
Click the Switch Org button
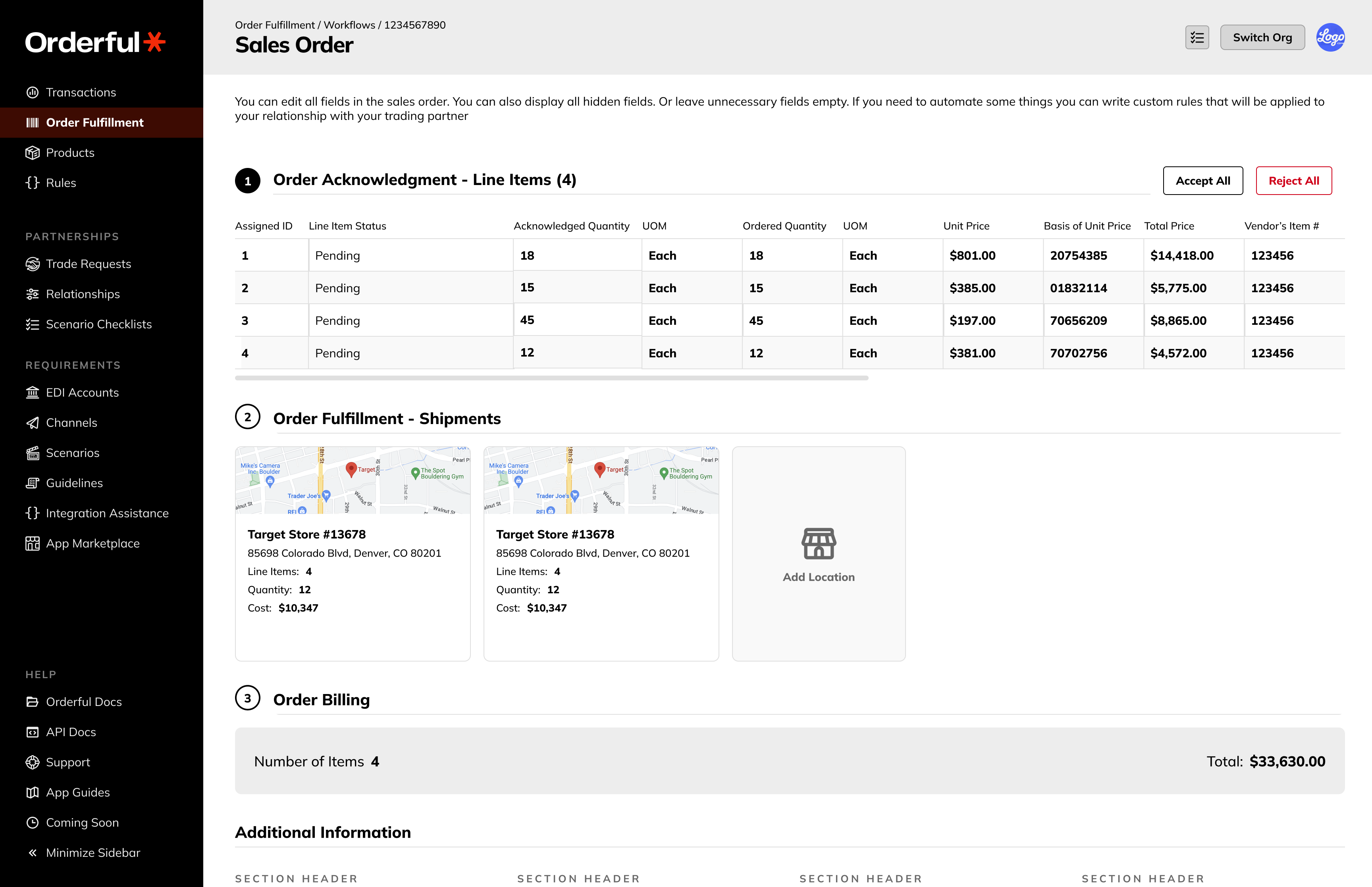[x=1262, y=37]
